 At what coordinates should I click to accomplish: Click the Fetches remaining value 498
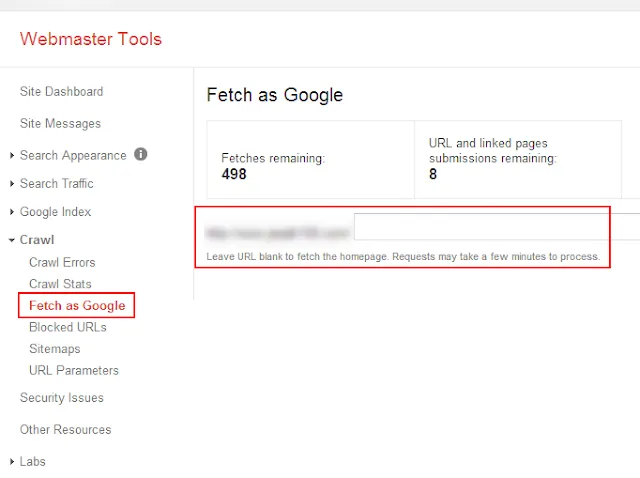(234, 174)
